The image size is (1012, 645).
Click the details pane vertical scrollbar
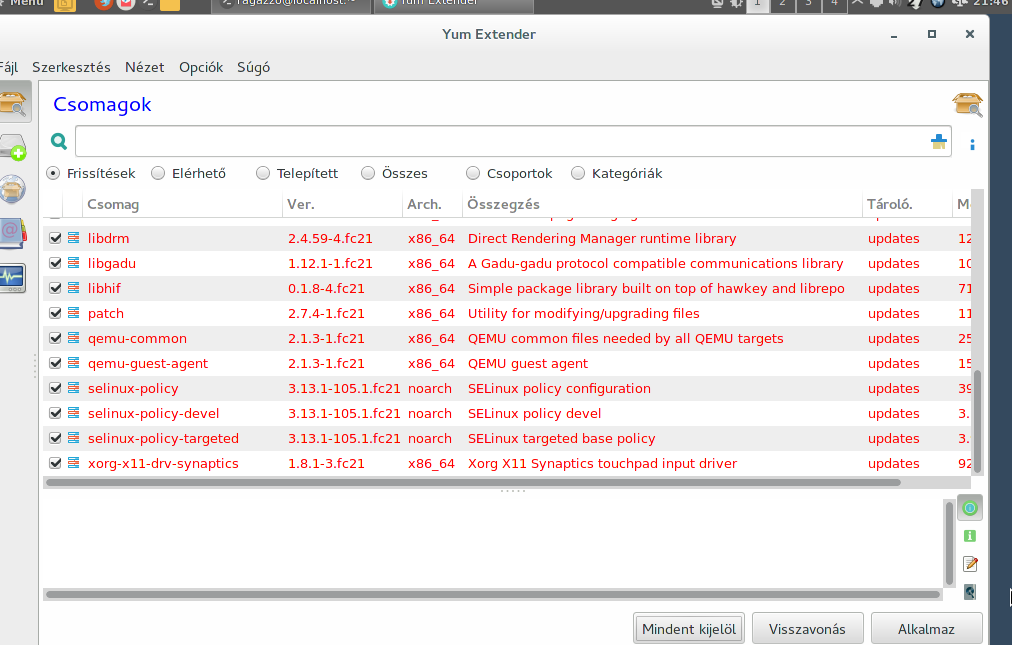(949, 543)
